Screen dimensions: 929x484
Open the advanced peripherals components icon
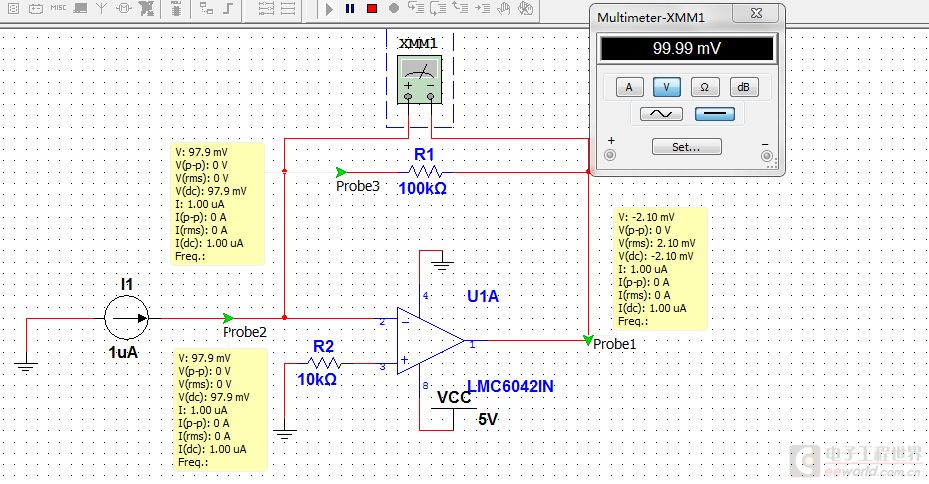(x=80, y=8)
